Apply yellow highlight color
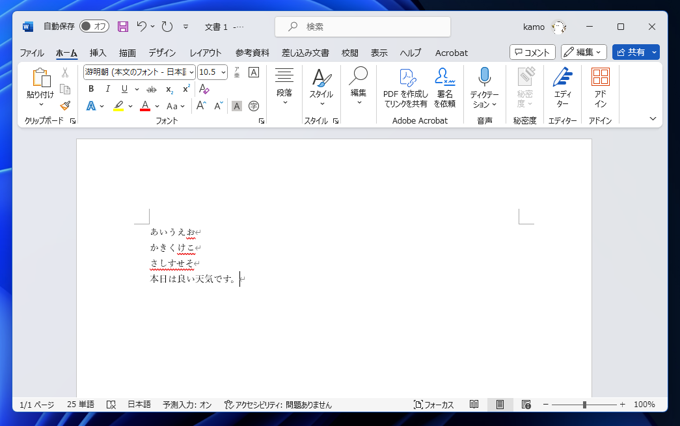The width and height of the screenshot is (680, 426). tap(118, 106)
